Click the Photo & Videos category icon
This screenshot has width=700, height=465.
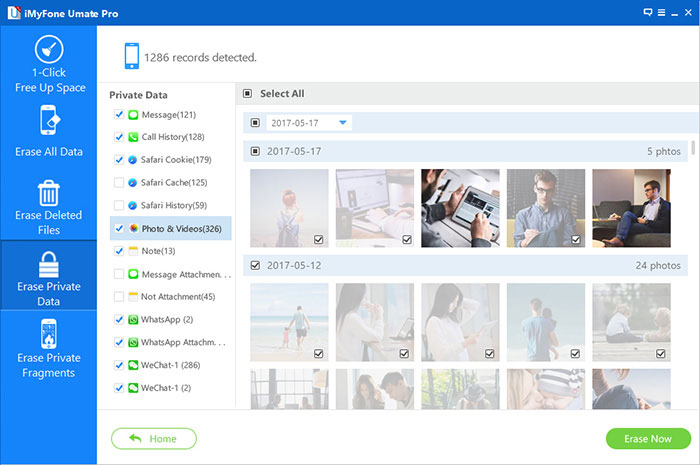pos(133,228)
